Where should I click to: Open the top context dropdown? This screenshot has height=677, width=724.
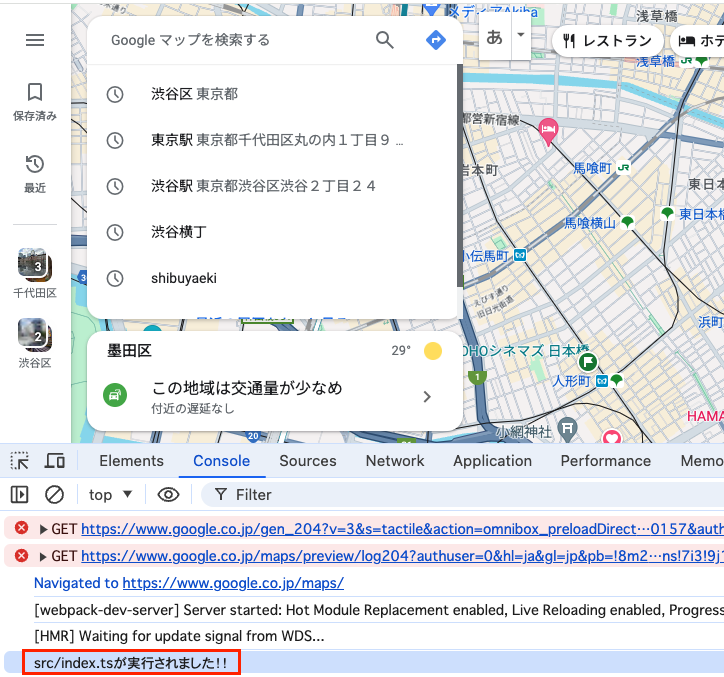pyautogui.click(x=110, y=495)
